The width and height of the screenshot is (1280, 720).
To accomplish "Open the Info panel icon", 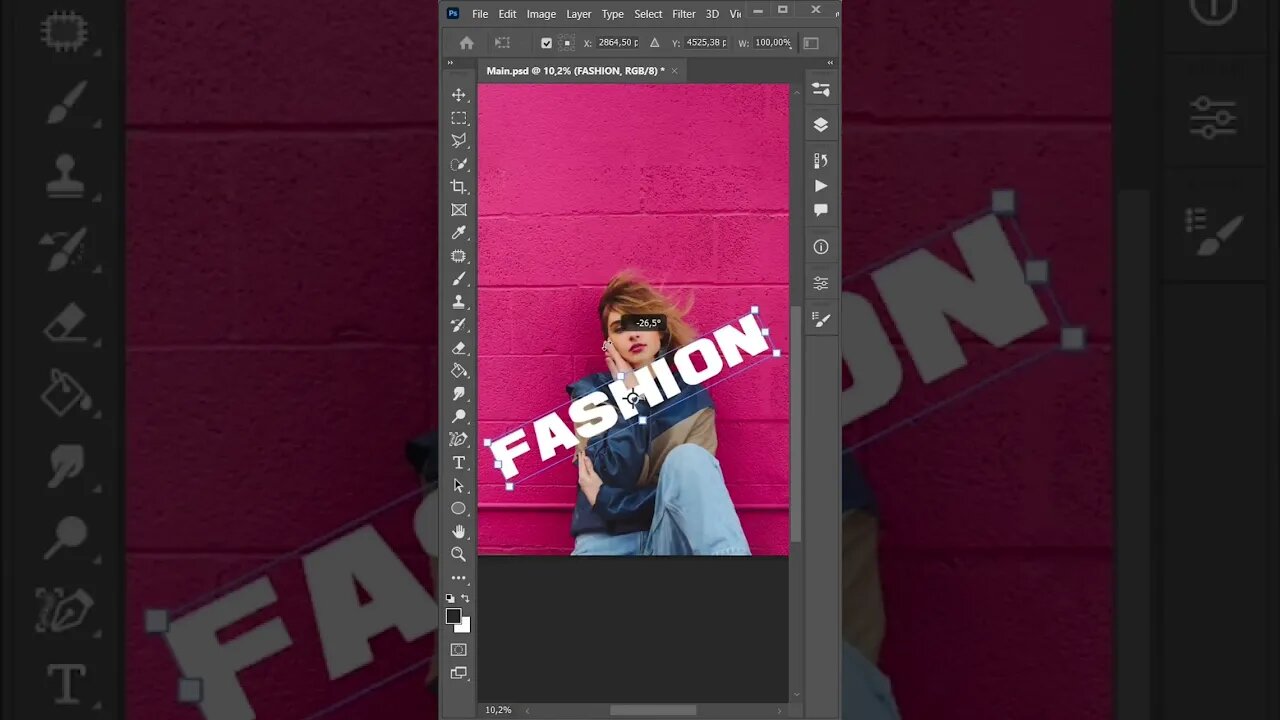I will pyautogui.click(x=821, y=247).
